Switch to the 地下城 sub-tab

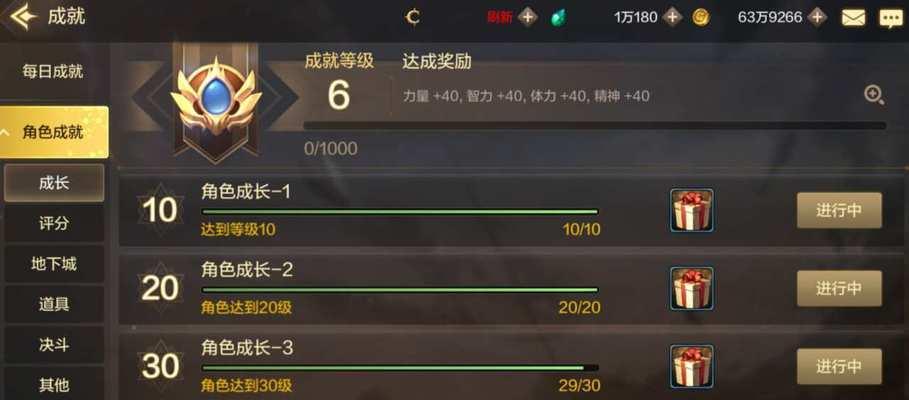[x=54, y=264]
